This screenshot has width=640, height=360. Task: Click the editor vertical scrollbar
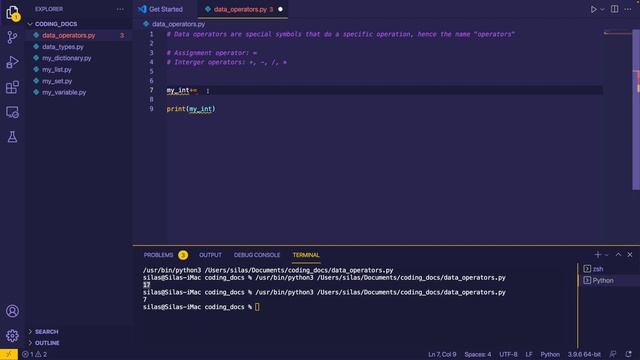[636, 110]
